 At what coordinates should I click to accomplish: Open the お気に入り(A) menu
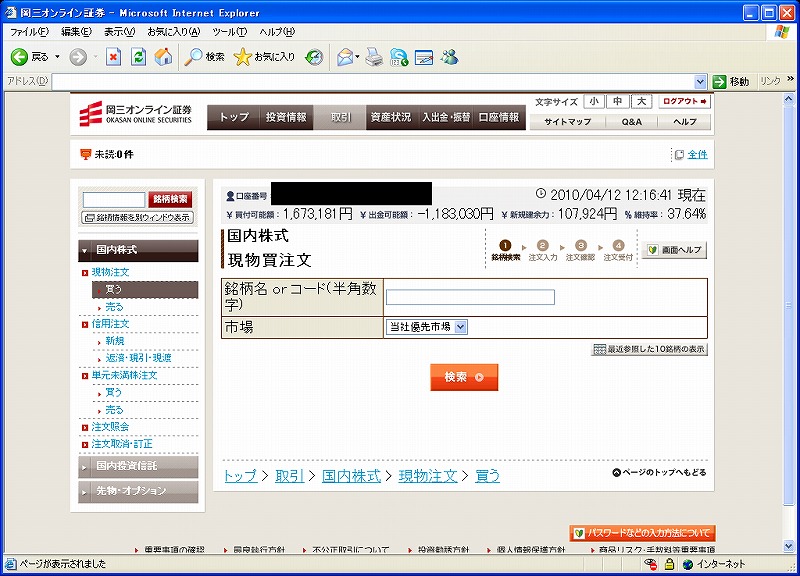174,32
